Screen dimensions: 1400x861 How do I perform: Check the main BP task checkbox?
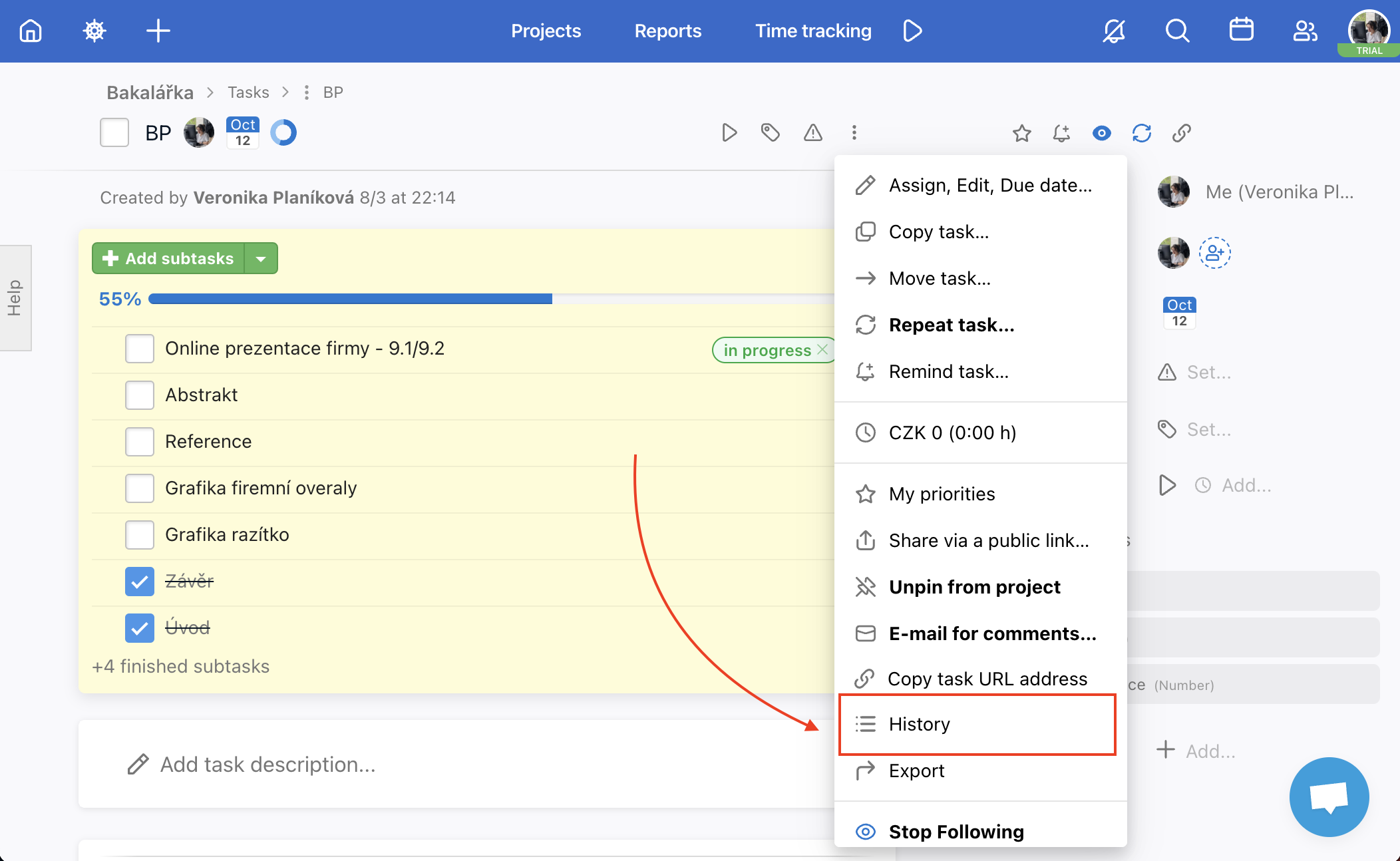(x=114, y=132)
